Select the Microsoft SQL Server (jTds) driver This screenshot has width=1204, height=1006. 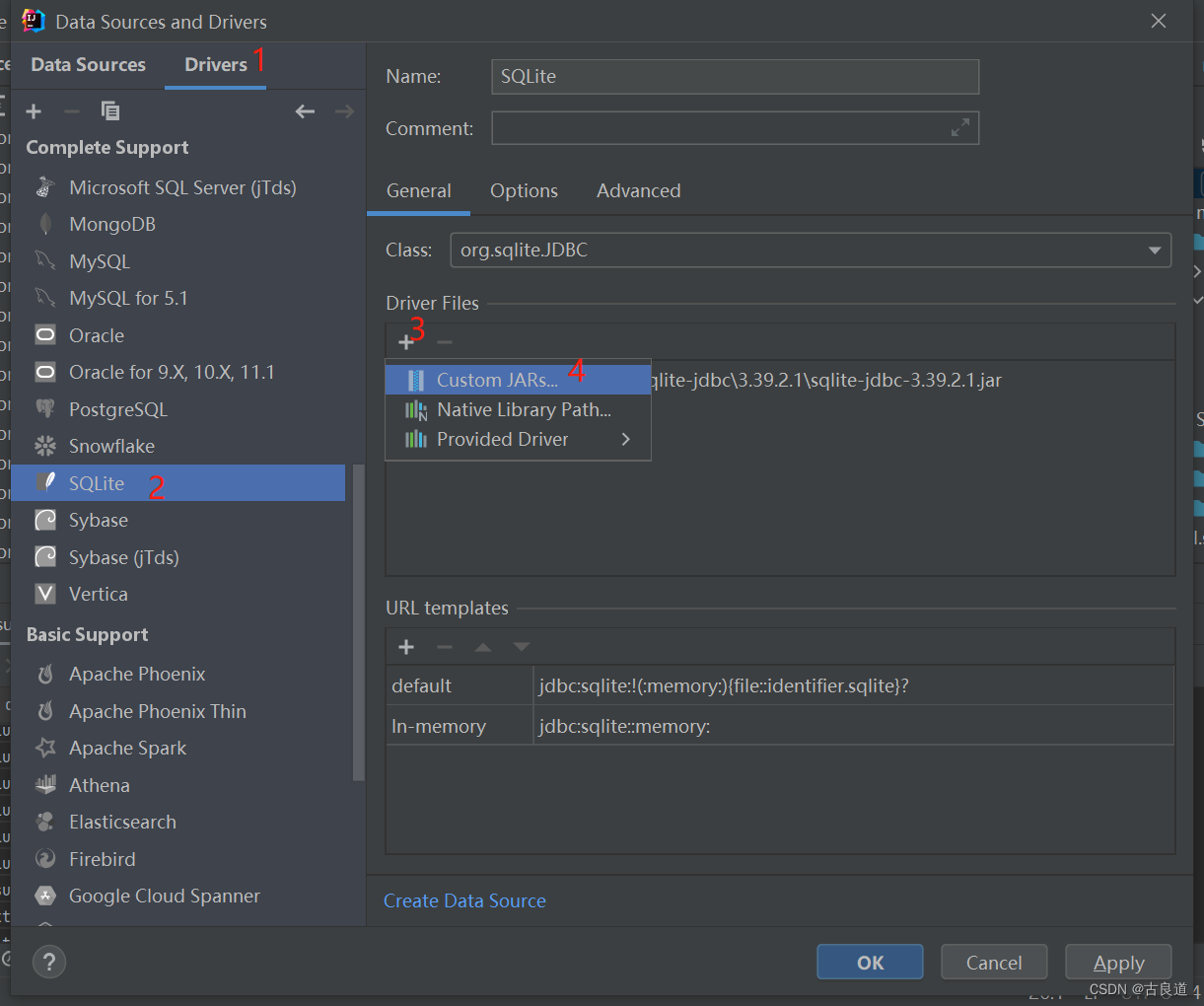click(178, 187)
